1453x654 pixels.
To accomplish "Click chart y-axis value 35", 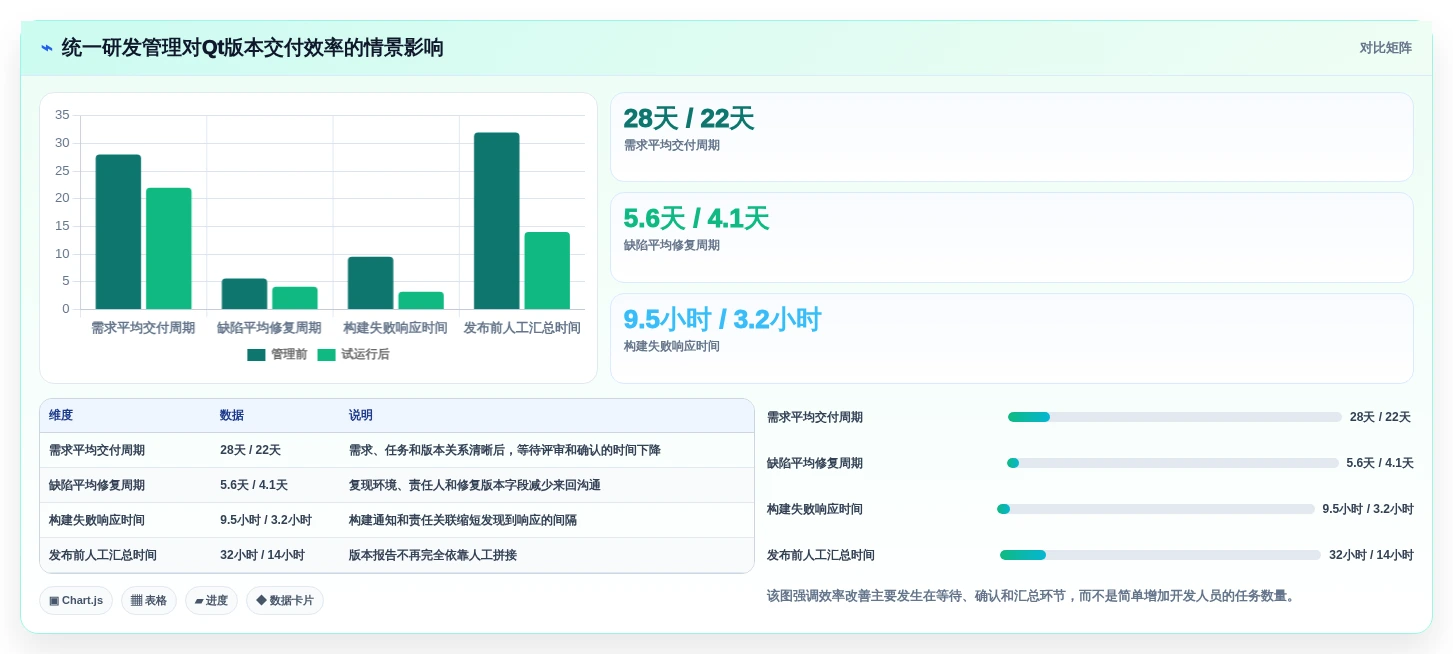I will [62, 115].
